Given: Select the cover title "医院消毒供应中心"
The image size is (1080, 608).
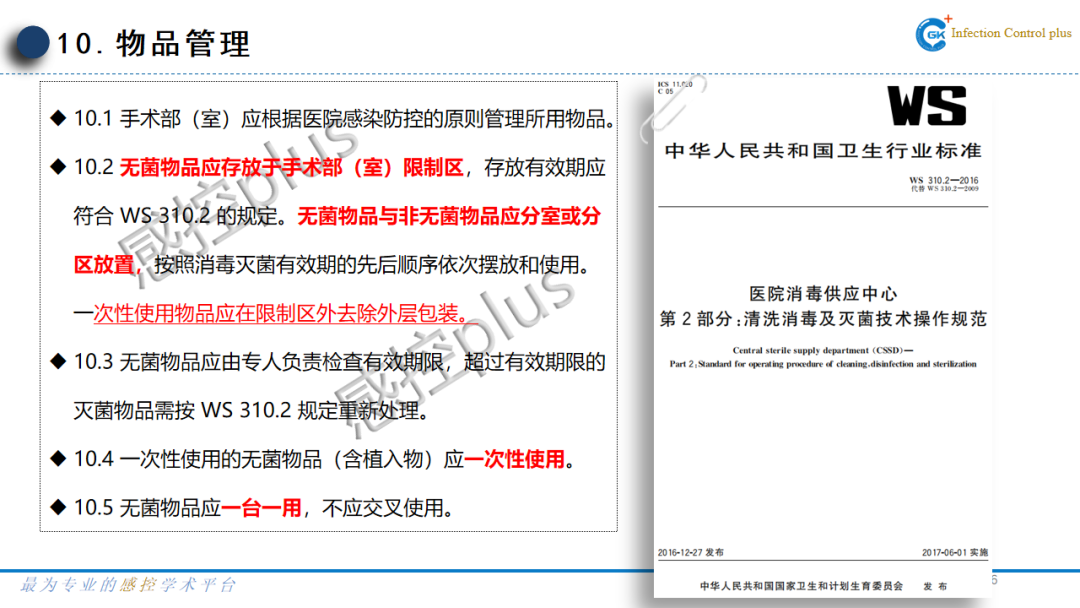Looking at the screenshot, I should (x=823, y=294).
